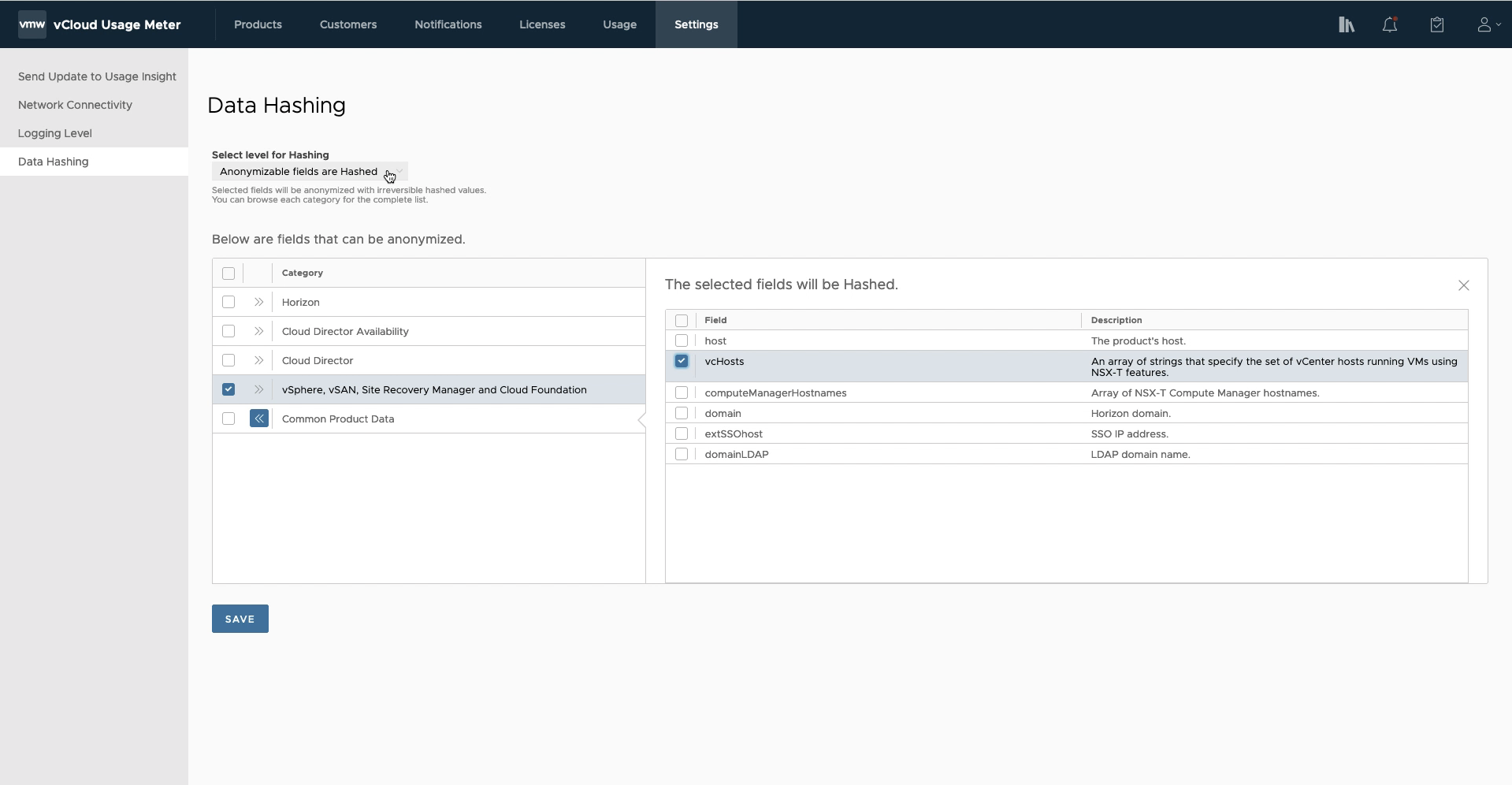Expand Cloud Director category details
This screenshot has width=1512, height=785.
[258, 360]
